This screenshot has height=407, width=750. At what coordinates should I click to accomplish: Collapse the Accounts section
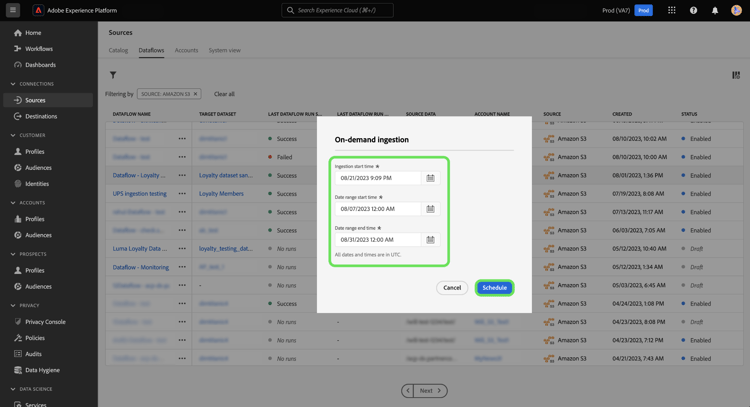point(13,203)
